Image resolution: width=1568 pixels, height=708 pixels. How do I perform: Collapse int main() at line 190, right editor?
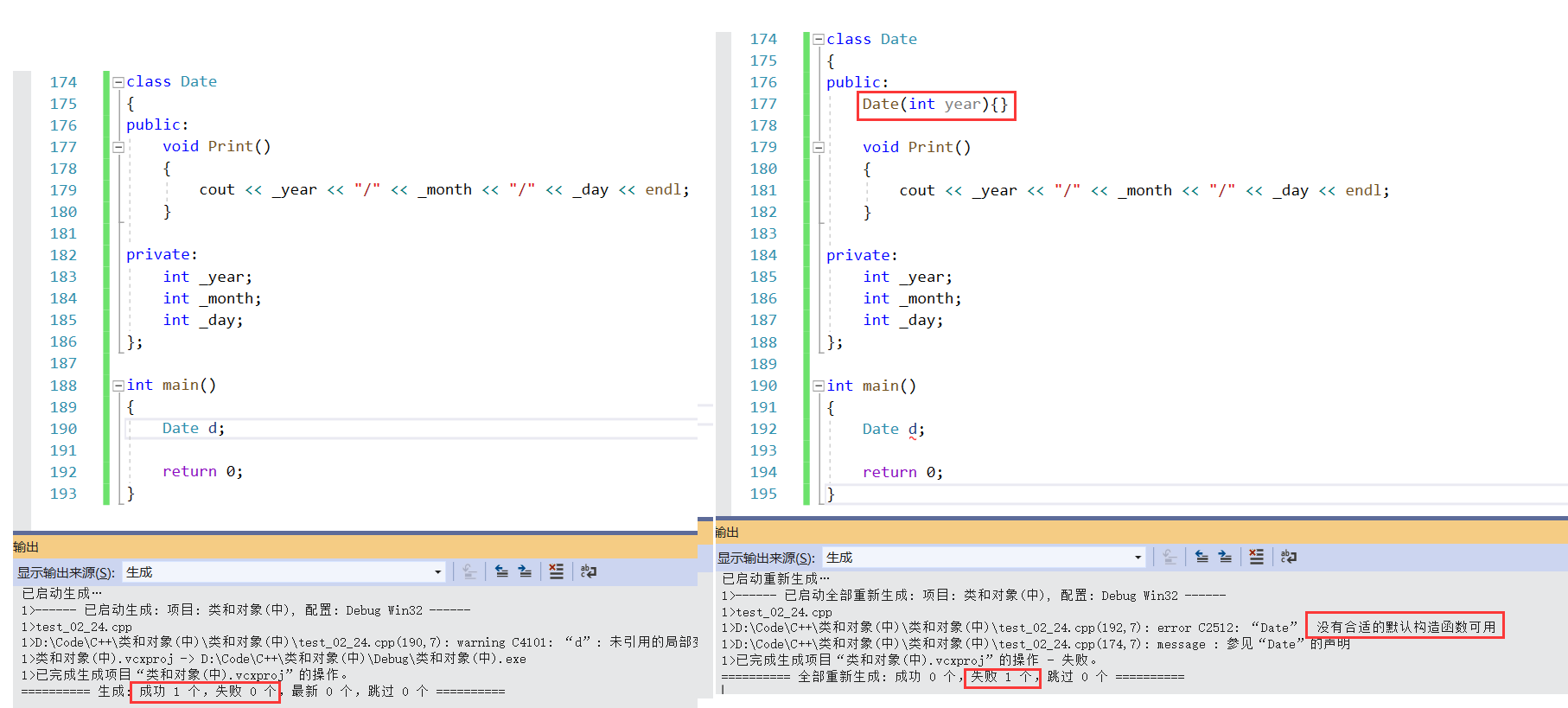(819, 386)
